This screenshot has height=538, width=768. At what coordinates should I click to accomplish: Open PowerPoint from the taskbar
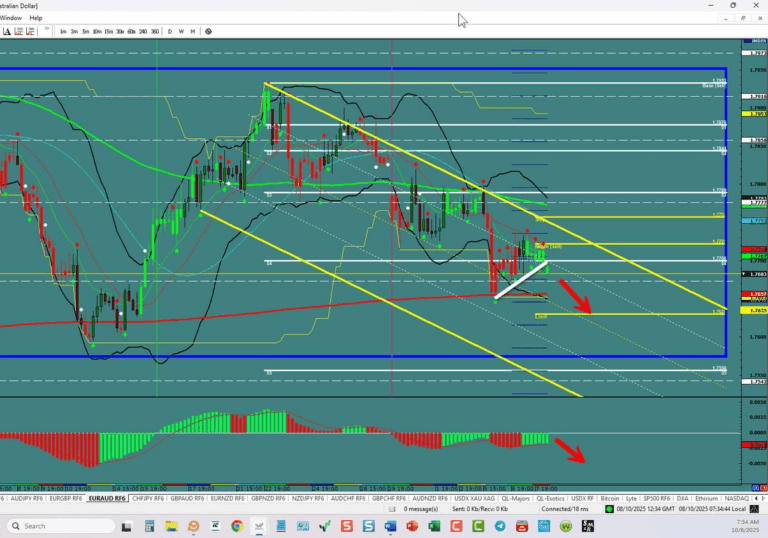tap(412, 526)
